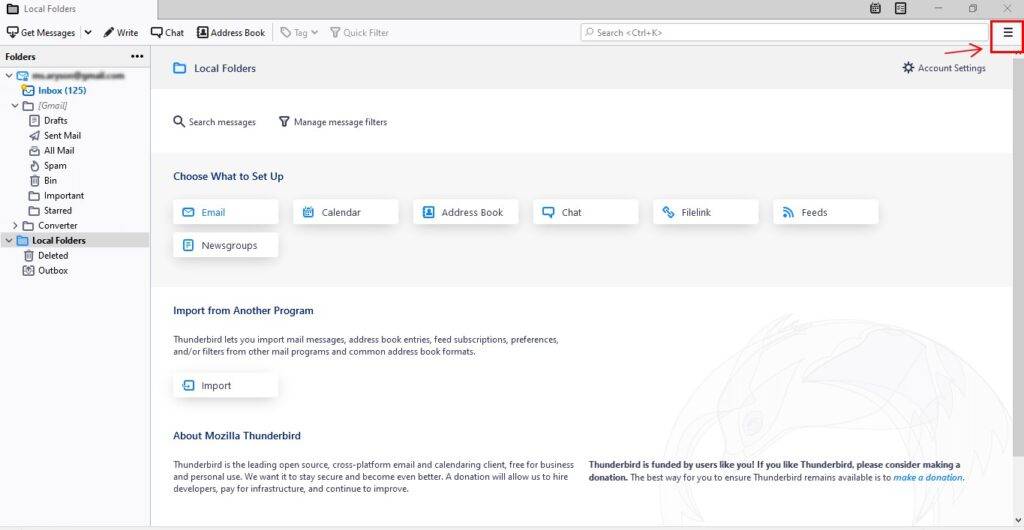Collapse the Local Folders tree
1024x530 pixels.
click(x=8, y=241)
